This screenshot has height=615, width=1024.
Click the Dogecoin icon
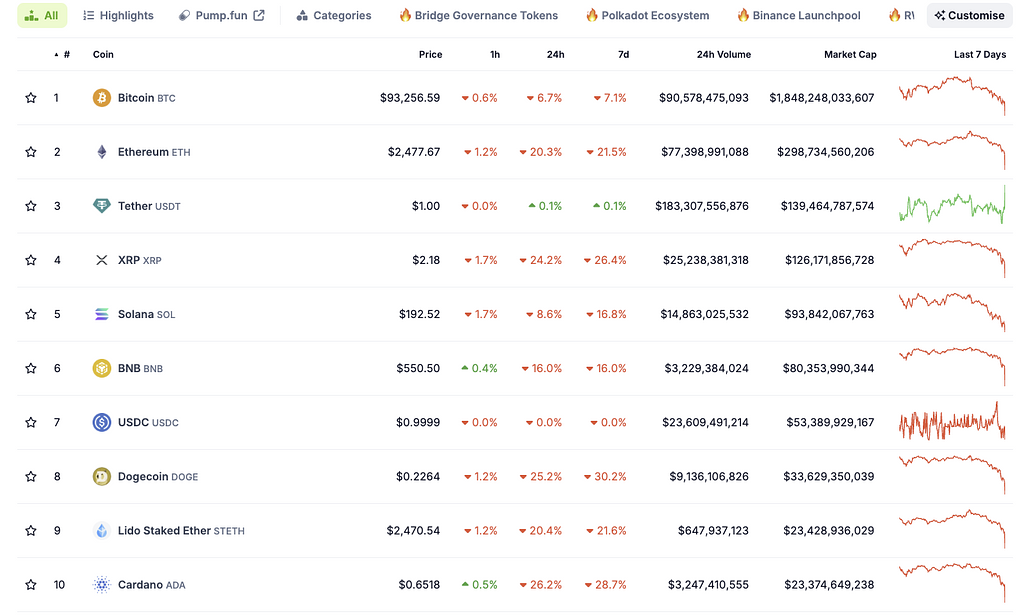pos(101,476)
